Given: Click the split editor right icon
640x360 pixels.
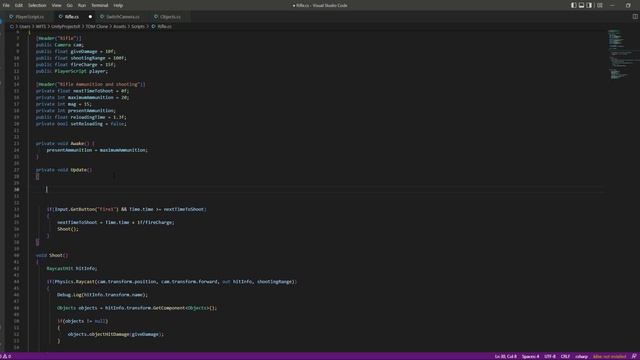Looking at the screenshot, I should pyautogui.click(x=635, y=17).
